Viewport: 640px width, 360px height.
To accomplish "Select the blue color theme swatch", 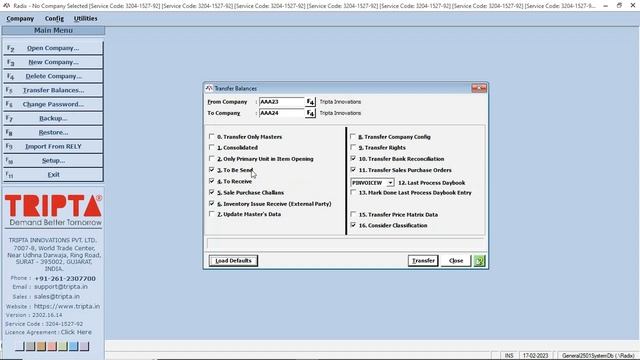I will click(73, 347).
